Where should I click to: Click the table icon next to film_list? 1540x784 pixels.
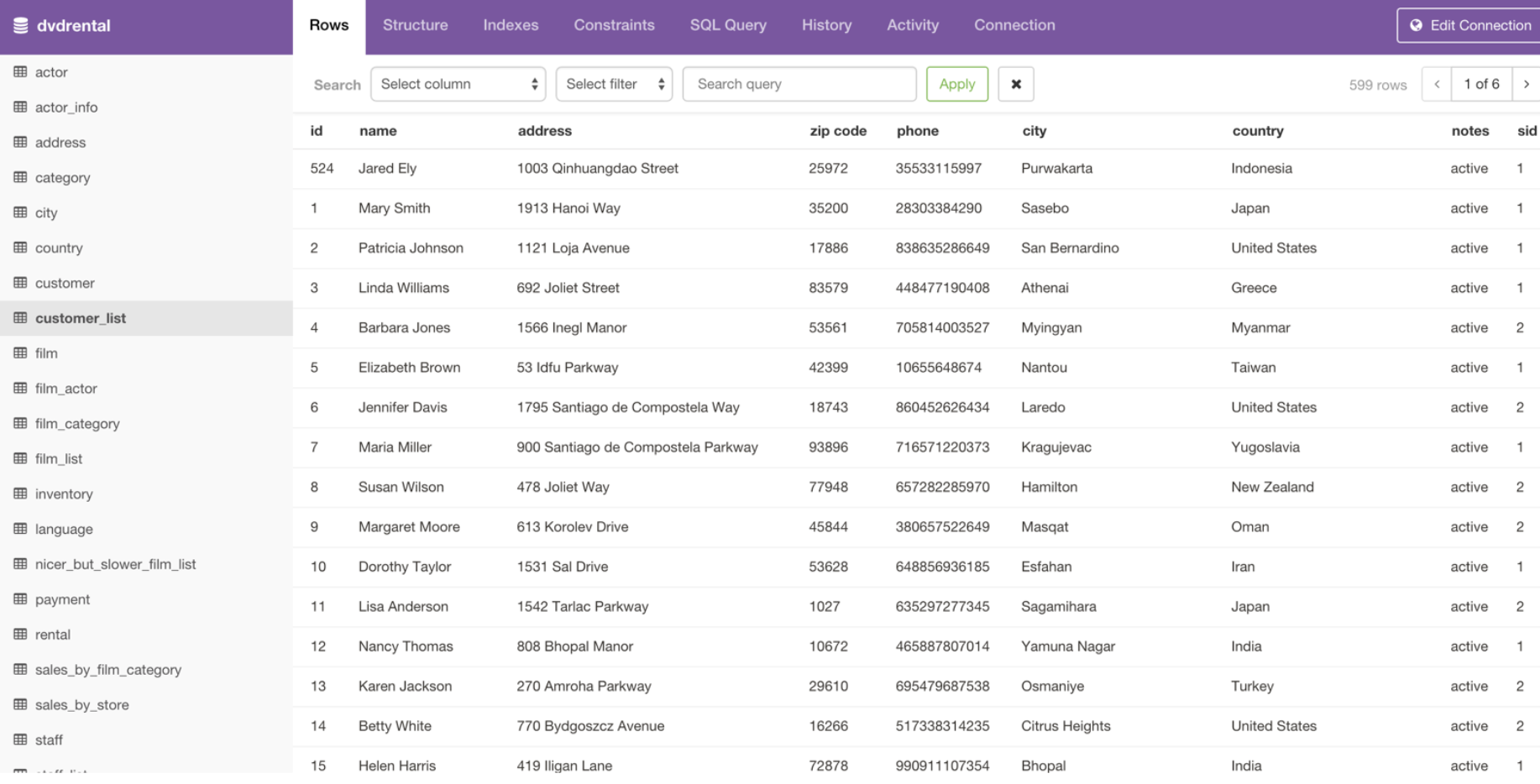[x=18, y=458]
